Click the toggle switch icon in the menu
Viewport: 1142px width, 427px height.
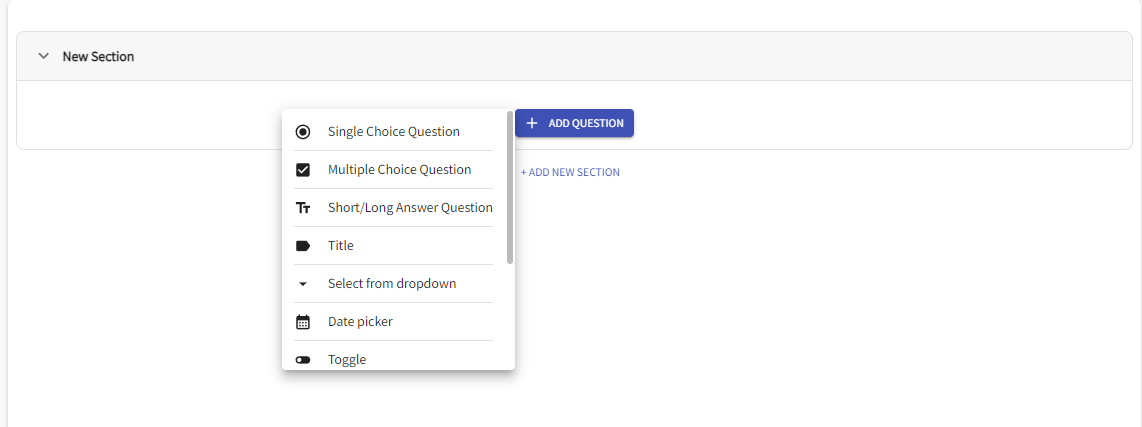point(303,360)
